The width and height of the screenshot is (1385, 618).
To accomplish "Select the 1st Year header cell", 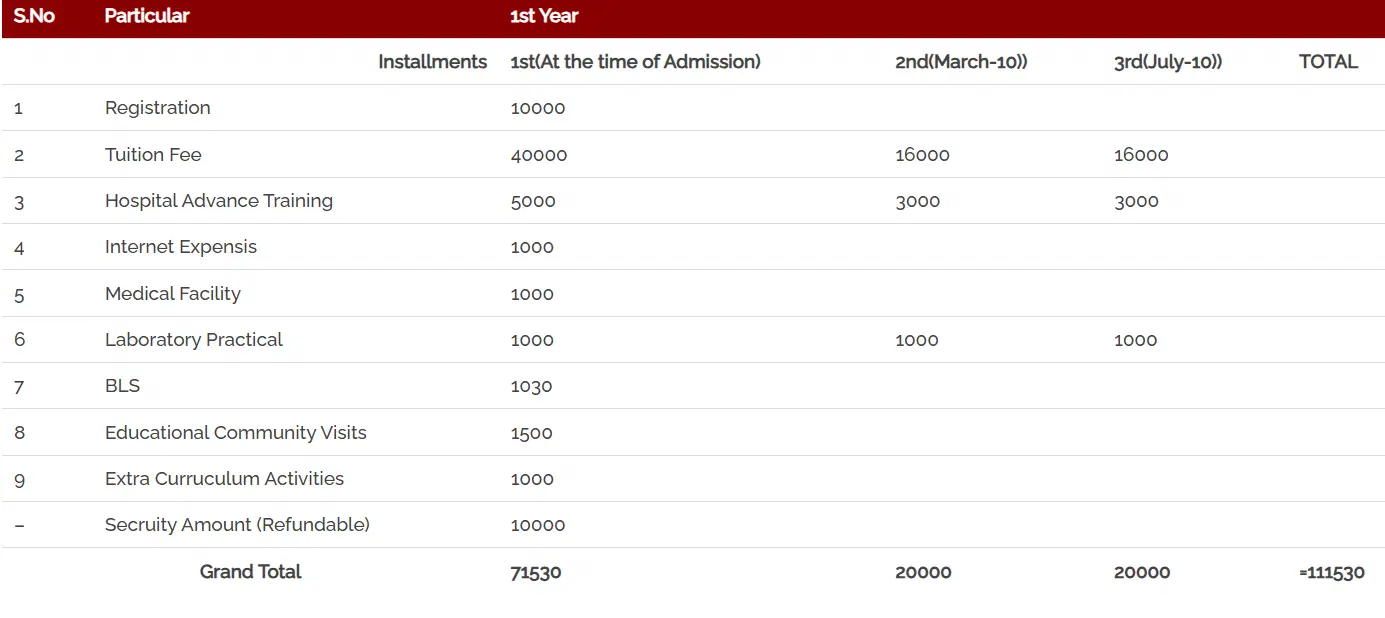I will coord(544,16).
